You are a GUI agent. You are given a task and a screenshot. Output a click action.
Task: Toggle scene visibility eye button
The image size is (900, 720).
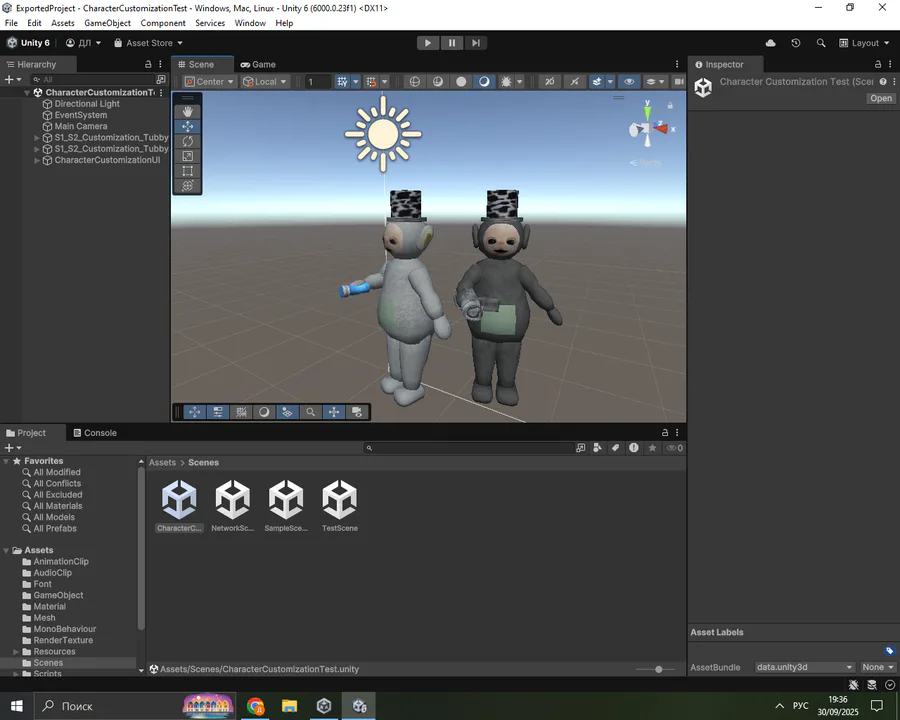(629, 82)
